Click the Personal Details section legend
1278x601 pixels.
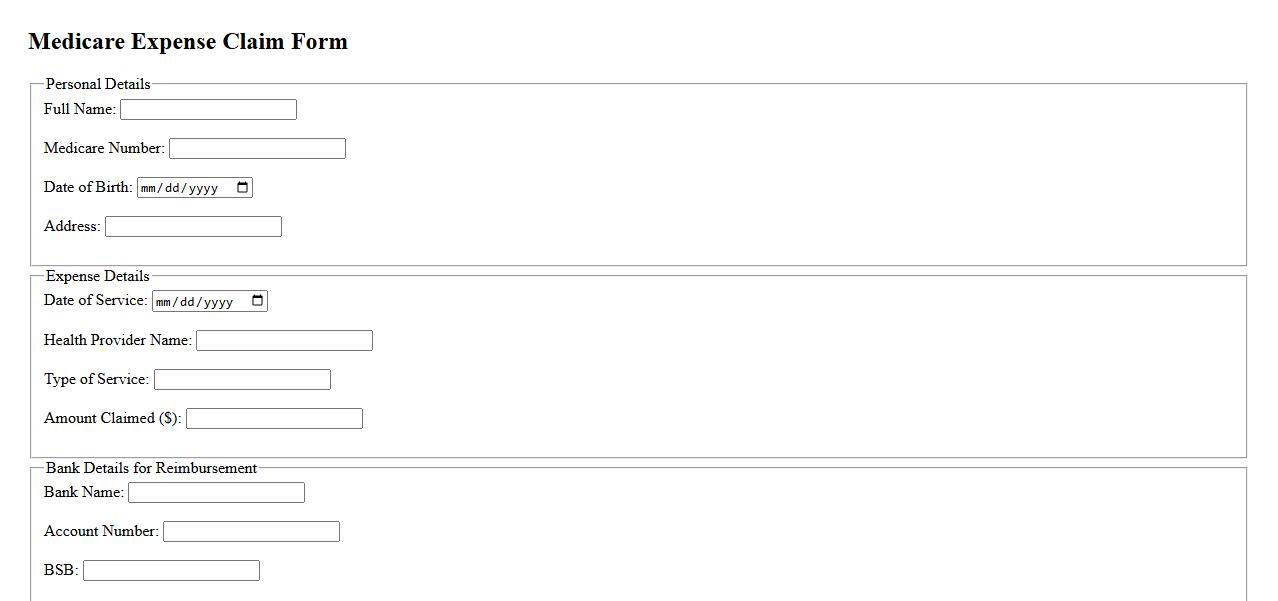click(98, 84)
